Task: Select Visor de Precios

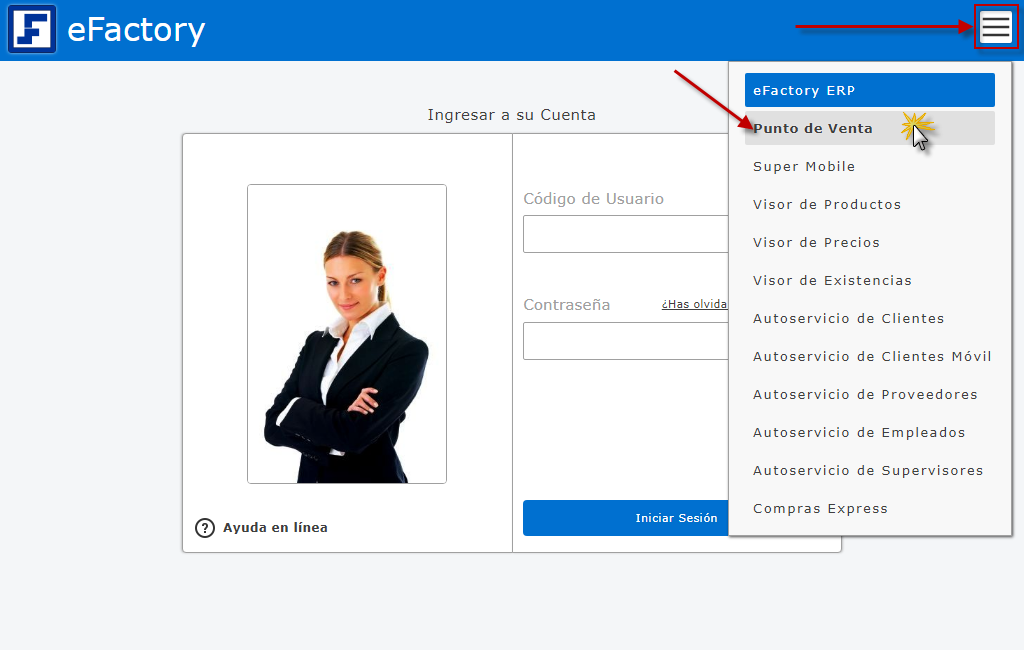Action: [869, 242]
